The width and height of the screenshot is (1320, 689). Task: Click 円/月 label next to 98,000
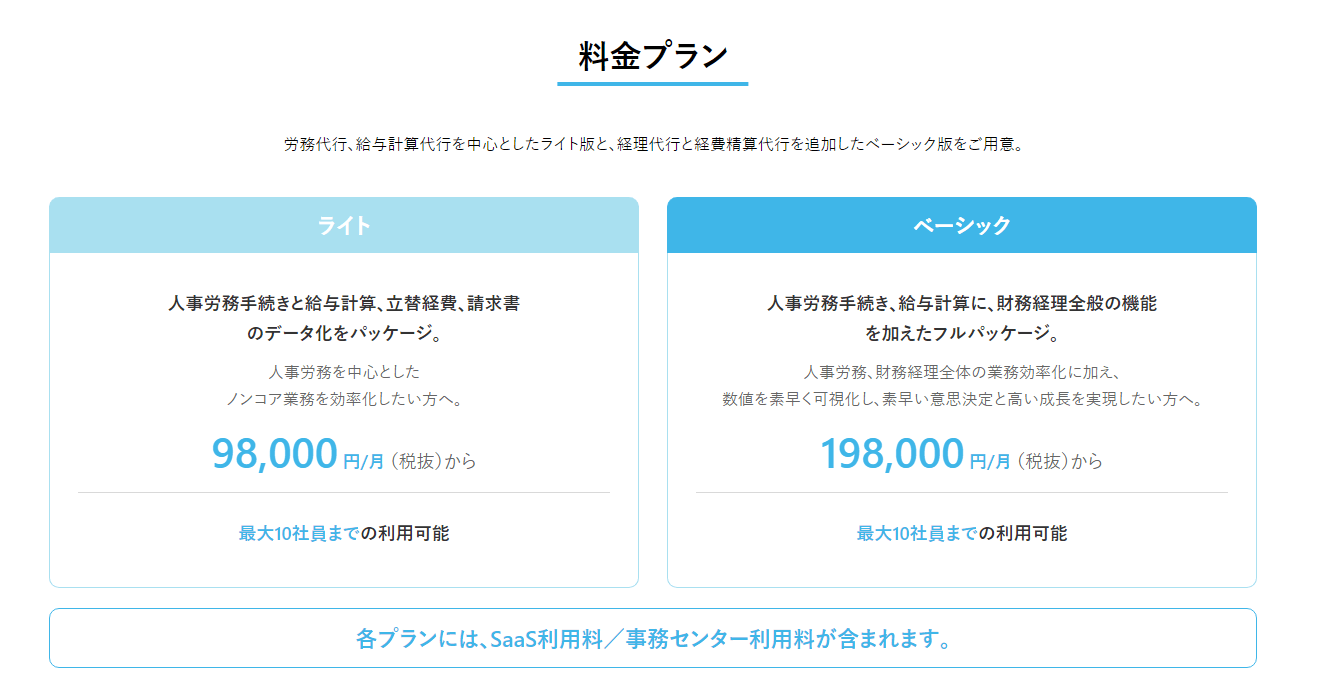[x=363, y=462]
